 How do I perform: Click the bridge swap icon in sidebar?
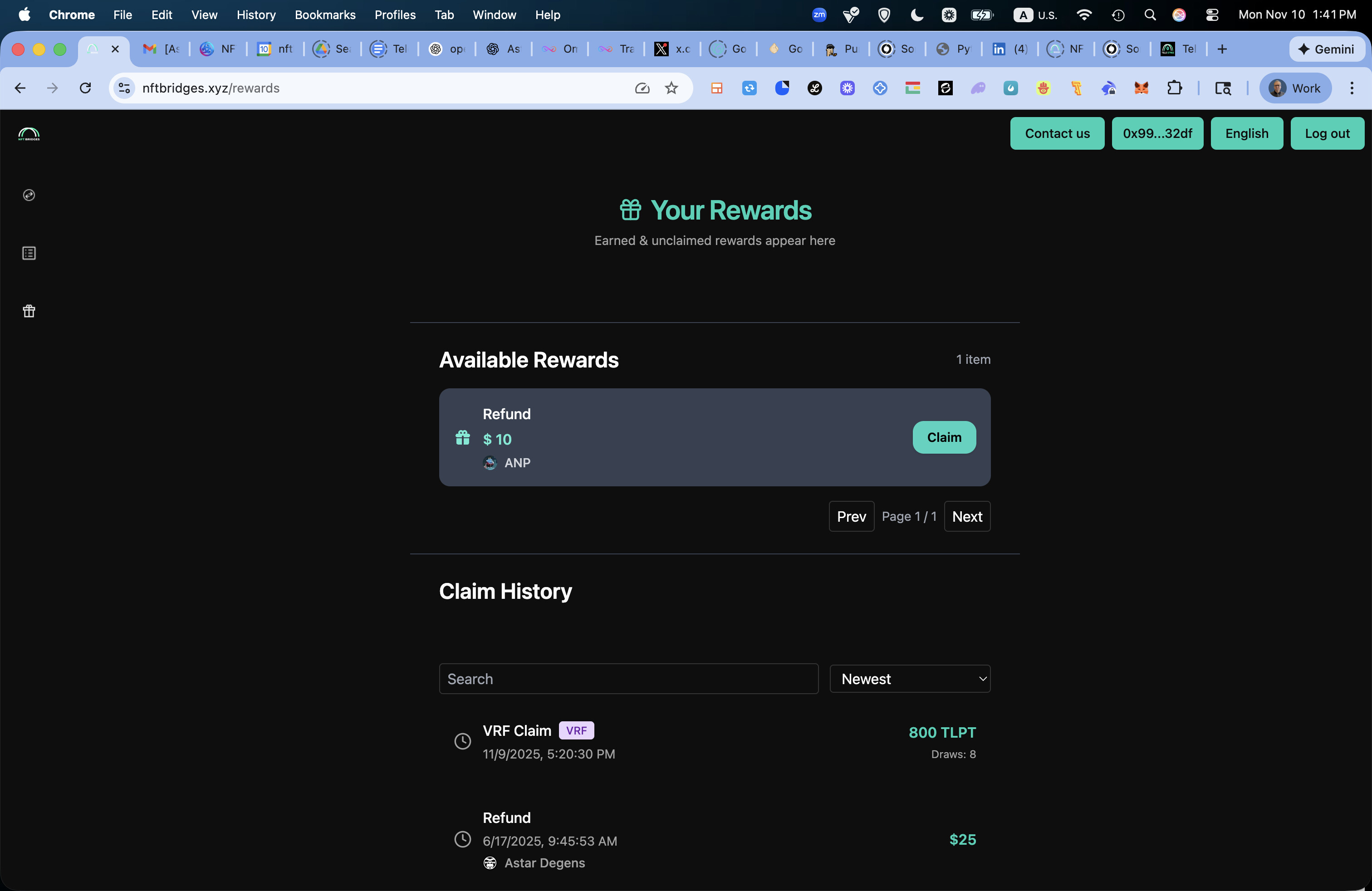tap(29, 196)
